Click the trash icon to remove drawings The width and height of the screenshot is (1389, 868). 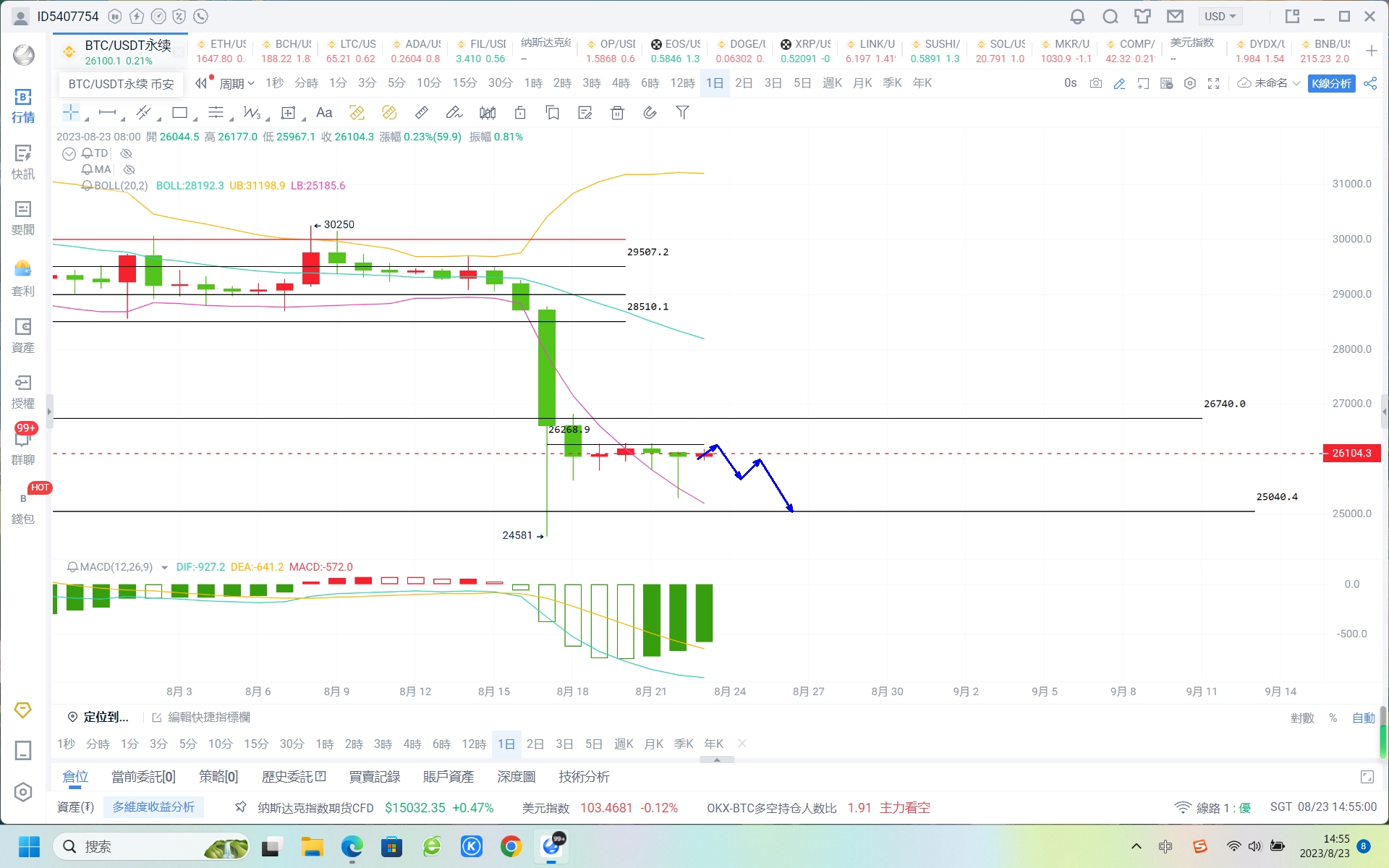617,112
